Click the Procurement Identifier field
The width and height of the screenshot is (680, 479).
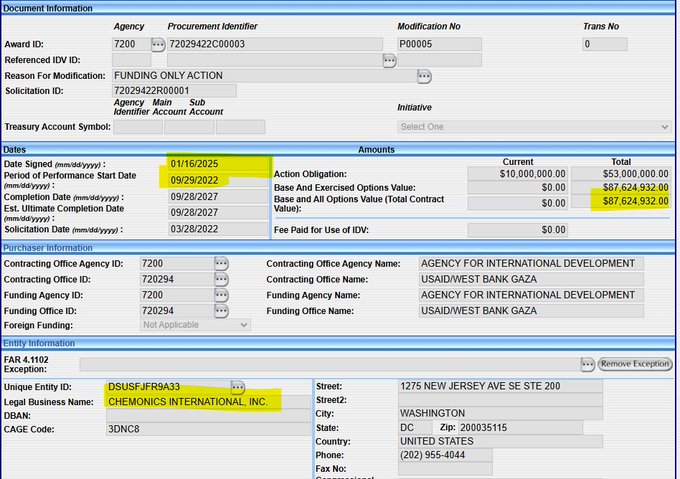point(274,44)
